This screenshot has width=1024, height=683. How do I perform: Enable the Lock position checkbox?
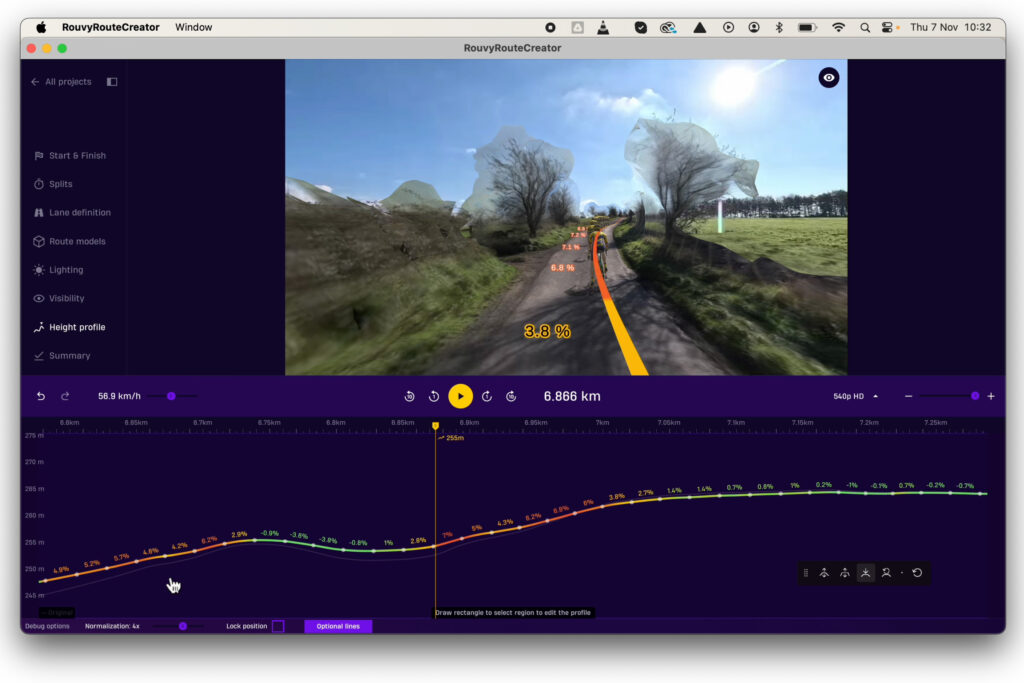click(278, 626)
